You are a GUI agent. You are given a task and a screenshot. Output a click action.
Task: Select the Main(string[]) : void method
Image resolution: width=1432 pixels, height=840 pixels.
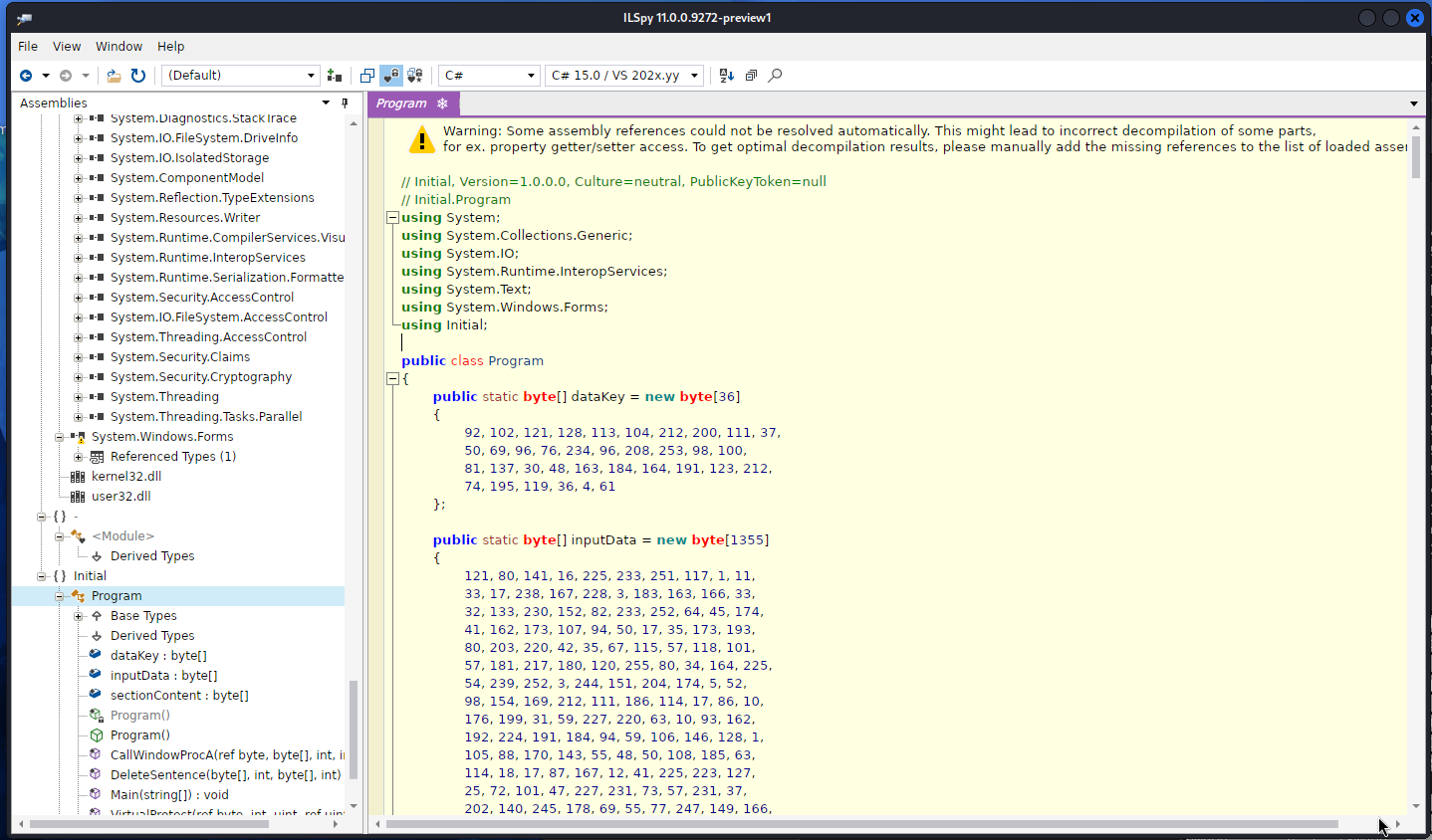(x=169, y=795)
